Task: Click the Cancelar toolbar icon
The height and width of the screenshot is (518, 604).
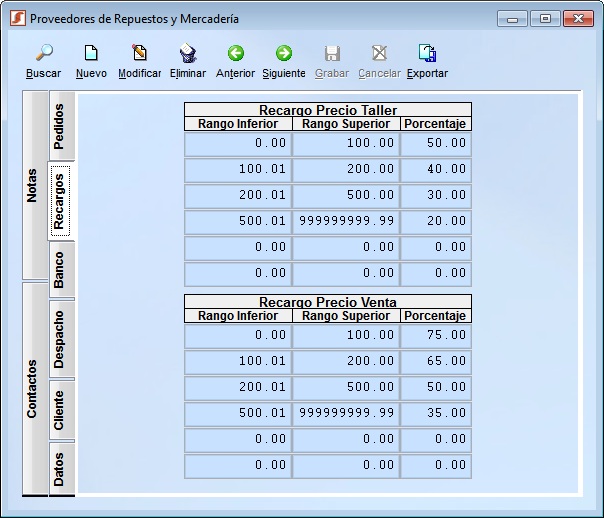Action: pyautogui.click(x=379, y=53)
